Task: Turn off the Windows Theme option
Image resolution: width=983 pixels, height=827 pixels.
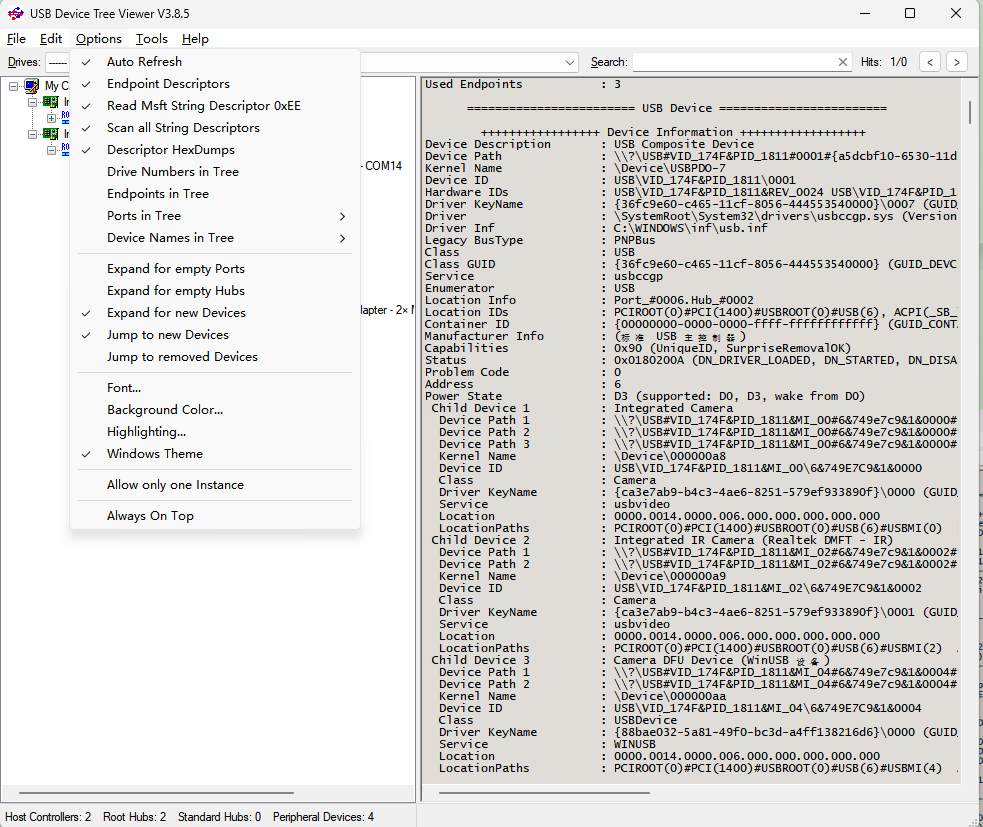Action: (x=154, y=454)
